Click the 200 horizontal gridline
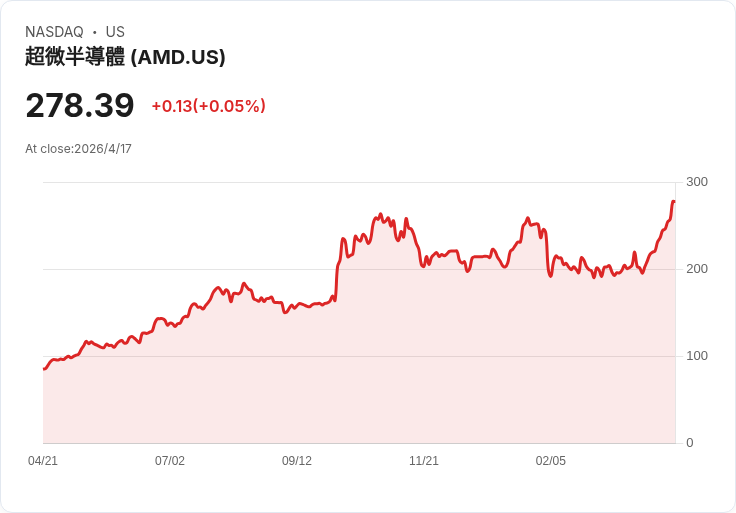 359,269
